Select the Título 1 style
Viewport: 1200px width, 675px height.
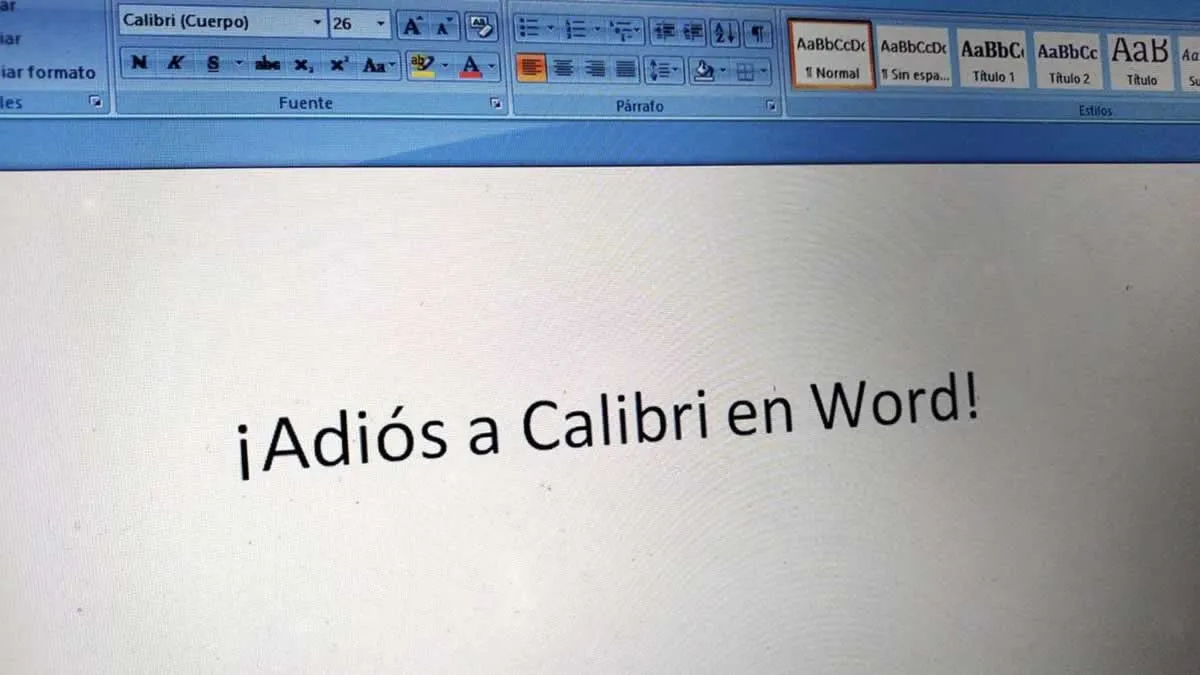(992, 58)
